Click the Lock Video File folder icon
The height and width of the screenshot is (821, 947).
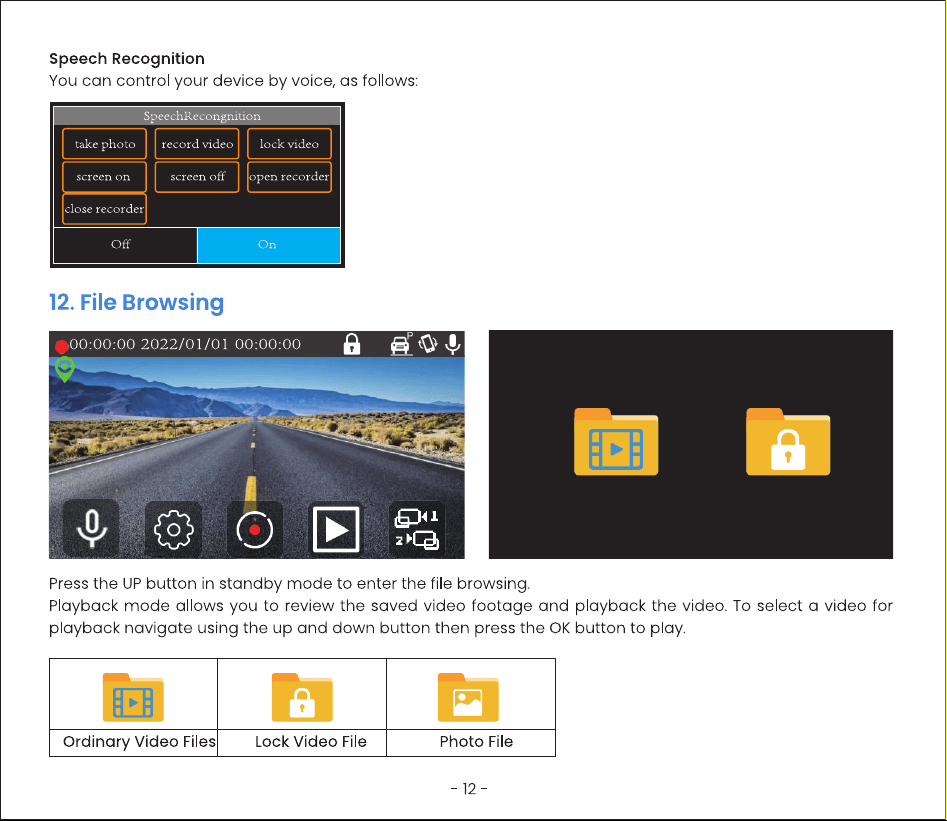(x=302, y=697)
